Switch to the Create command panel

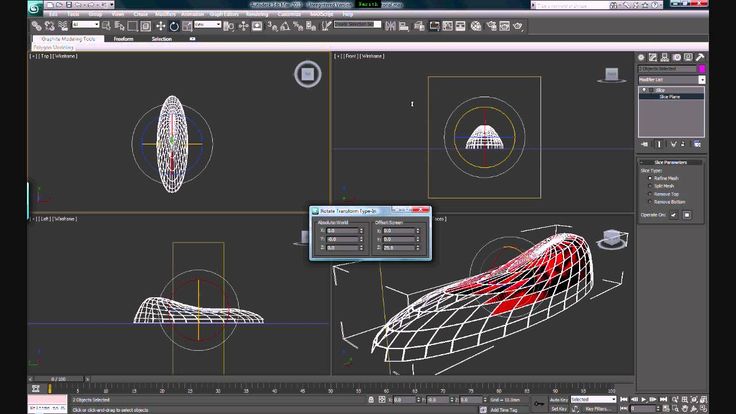tap(641, 57)
